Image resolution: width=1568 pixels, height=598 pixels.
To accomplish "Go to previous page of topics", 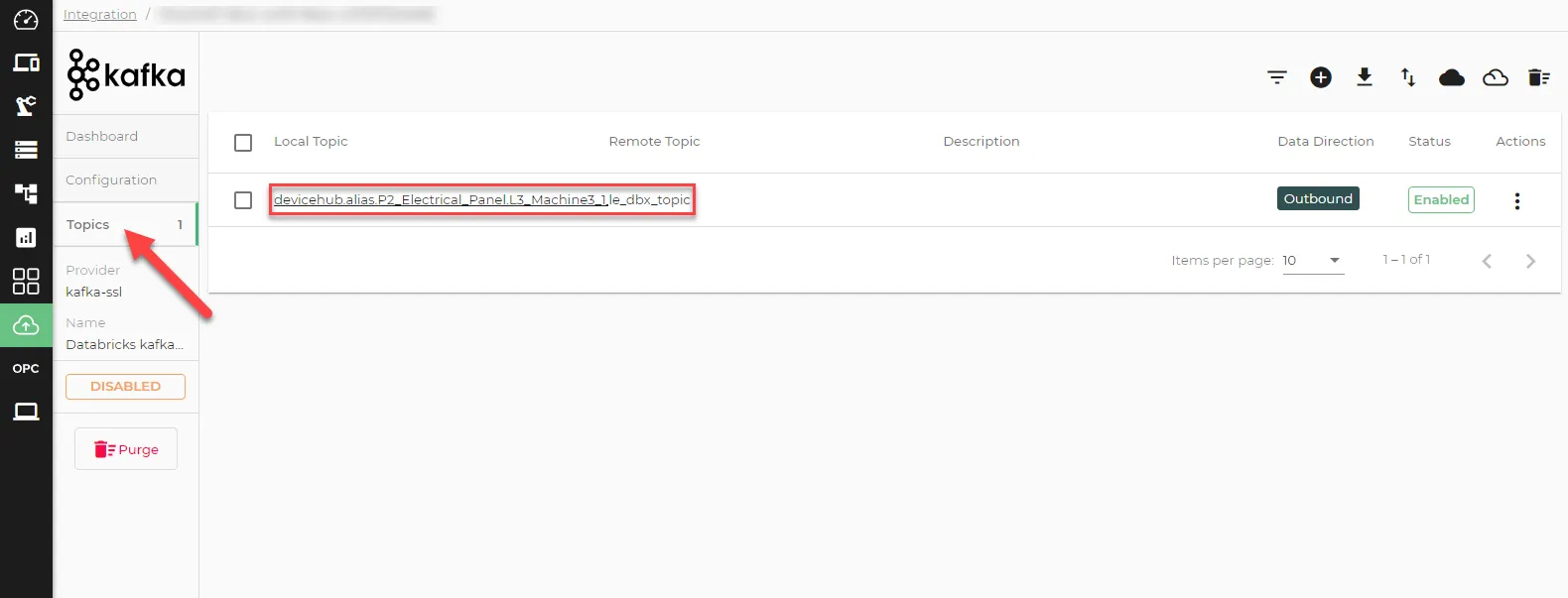I will (x=1487, y=261).
